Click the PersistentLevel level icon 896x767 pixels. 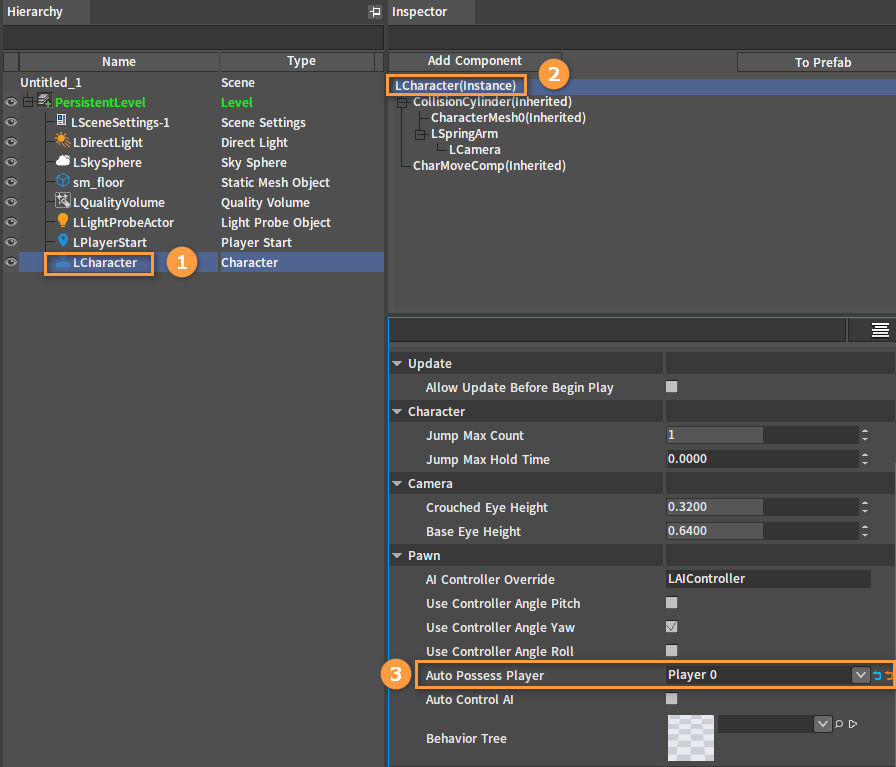pos(45,101)
